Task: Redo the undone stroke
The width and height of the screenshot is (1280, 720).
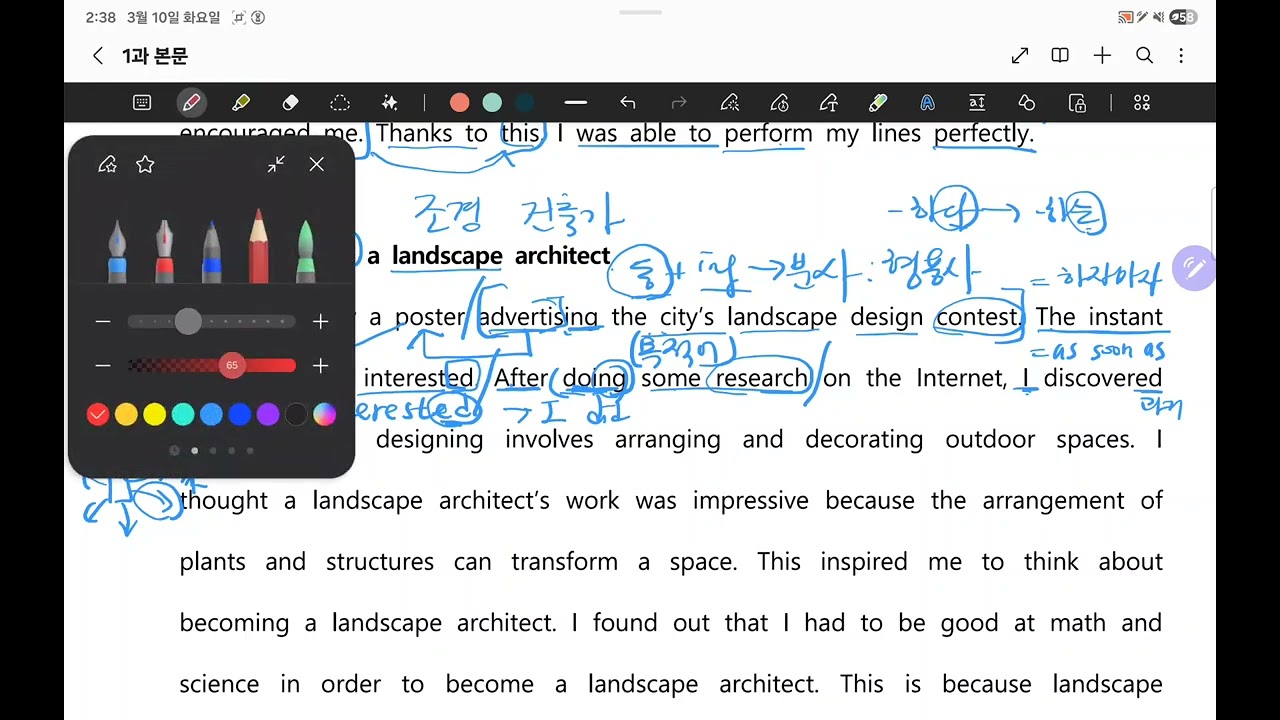Action: [679, 102]
